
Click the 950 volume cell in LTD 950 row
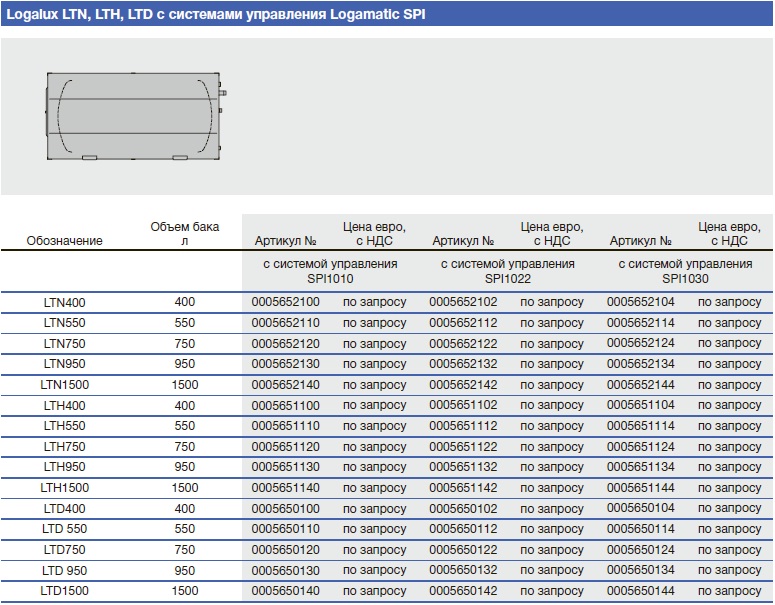pos(185,570)
